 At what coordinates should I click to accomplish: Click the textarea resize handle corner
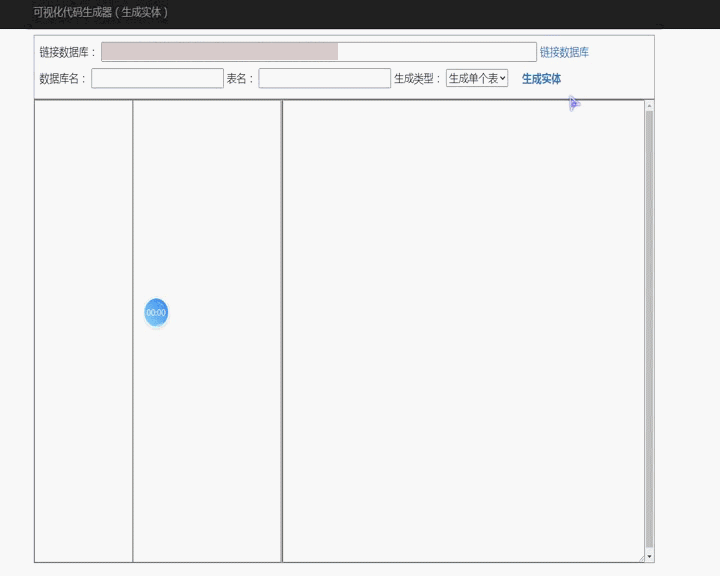pyautogui.click(x=641, y=558)
